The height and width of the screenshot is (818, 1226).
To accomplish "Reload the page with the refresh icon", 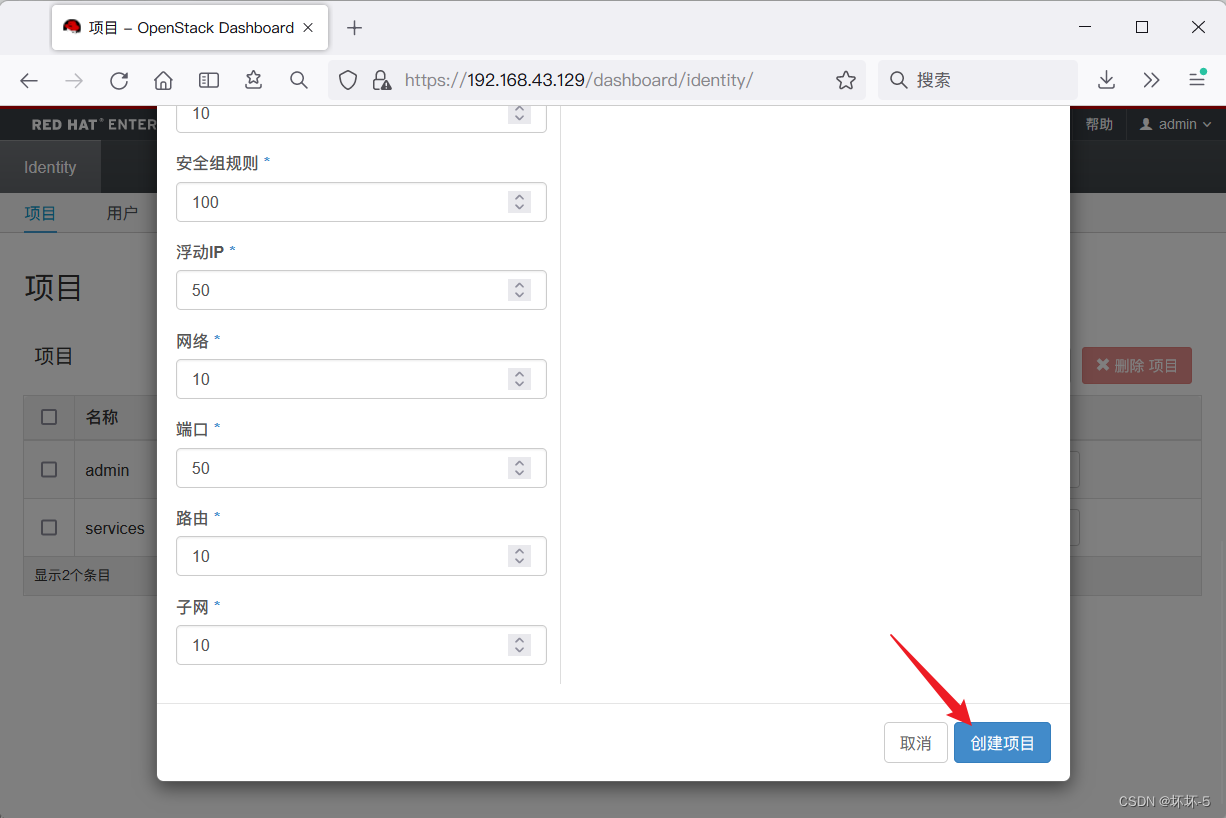I will (x=119, y=80).
